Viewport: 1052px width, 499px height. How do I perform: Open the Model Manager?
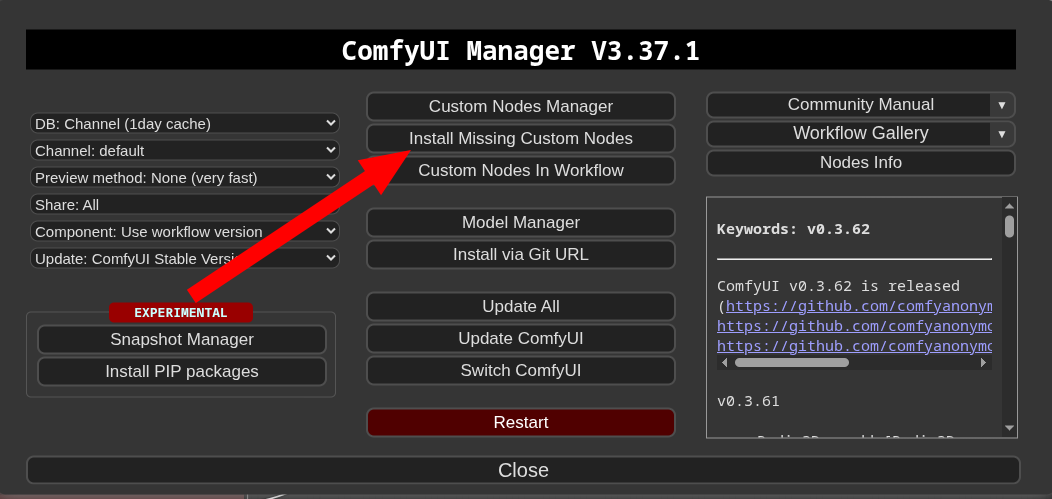520,223
